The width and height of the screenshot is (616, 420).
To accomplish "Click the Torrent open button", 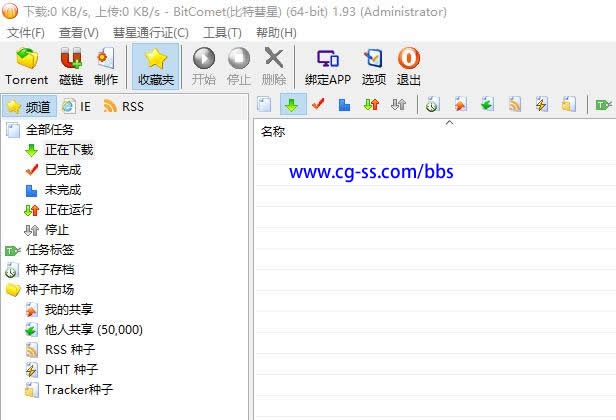I will point(27,66).
